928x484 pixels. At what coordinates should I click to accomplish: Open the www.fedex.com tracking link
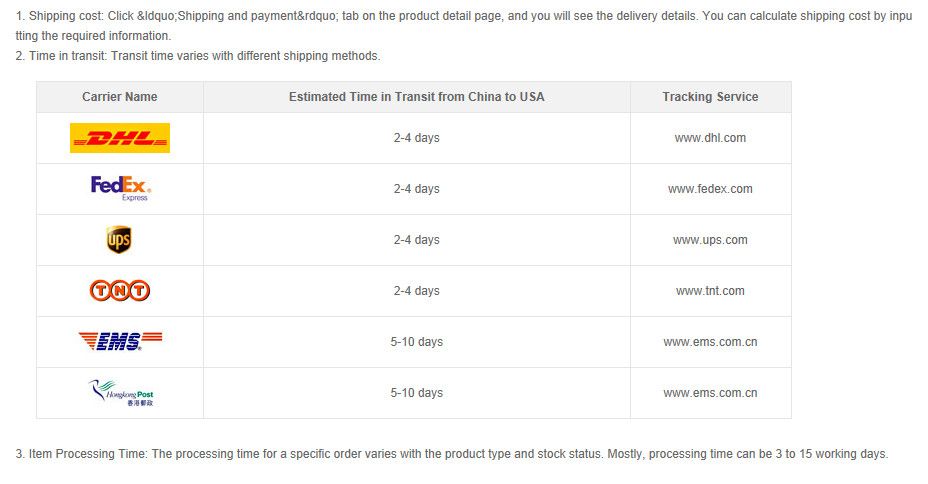point(710,189)
